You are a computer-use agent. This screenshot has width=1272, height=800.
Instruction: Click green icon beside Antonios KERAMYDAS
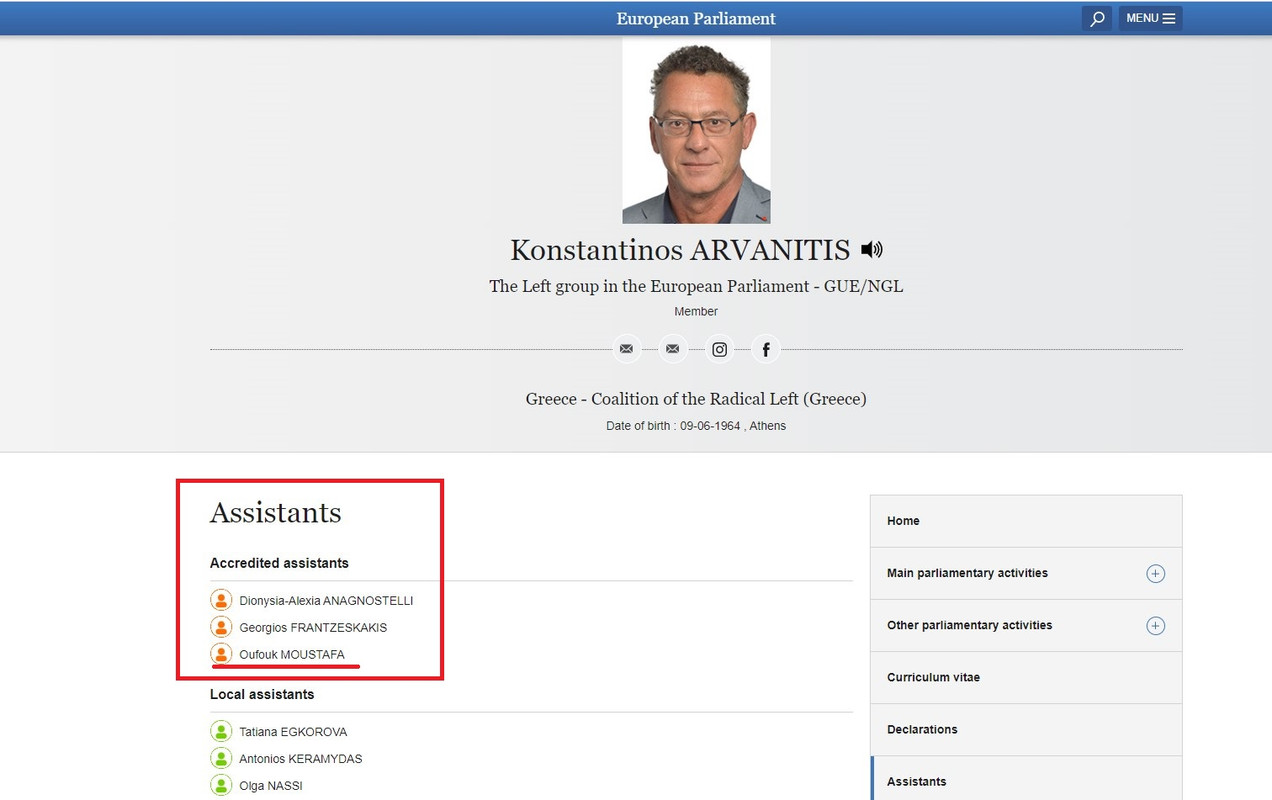pyautogui.click(x=221, y=759)
